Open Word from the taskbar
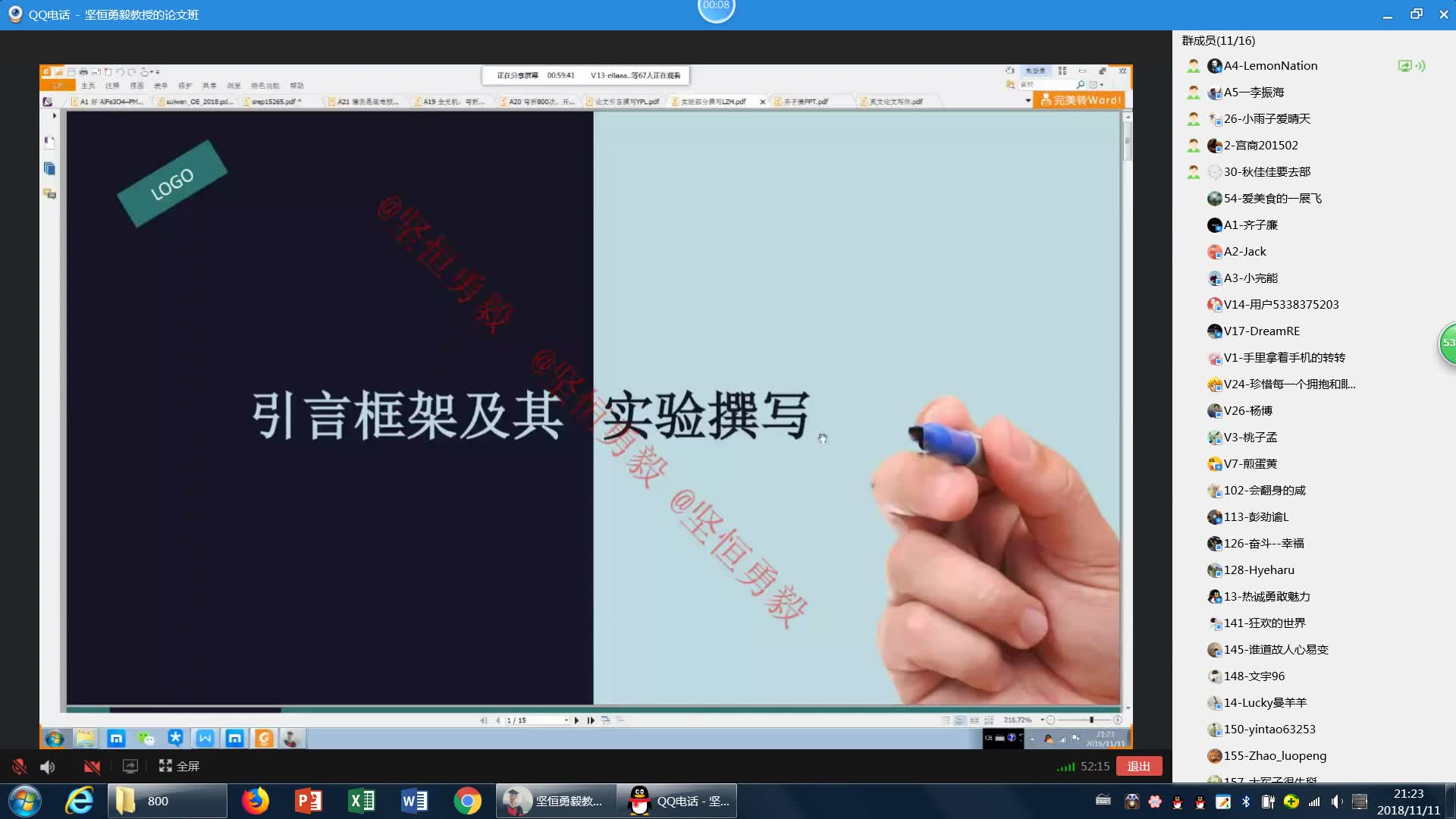 coord(414,802)
